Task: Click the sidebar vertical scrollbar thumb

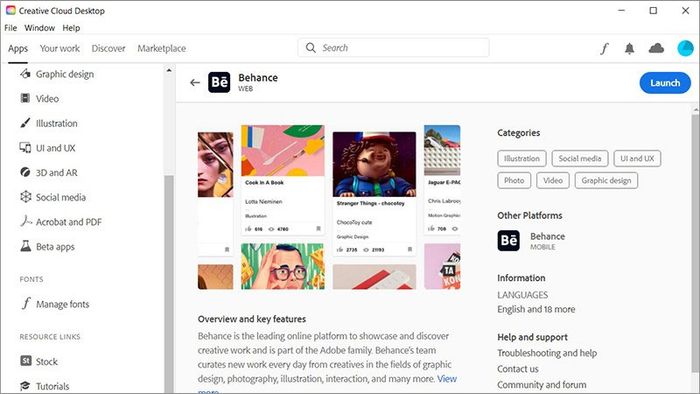Action: point(169,284)
